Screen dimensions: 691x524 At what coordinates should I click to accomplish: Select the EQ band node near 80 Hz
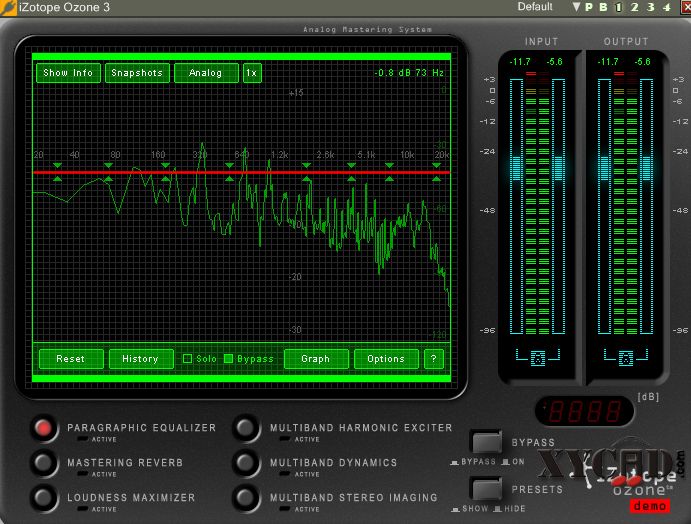point(108,172)
